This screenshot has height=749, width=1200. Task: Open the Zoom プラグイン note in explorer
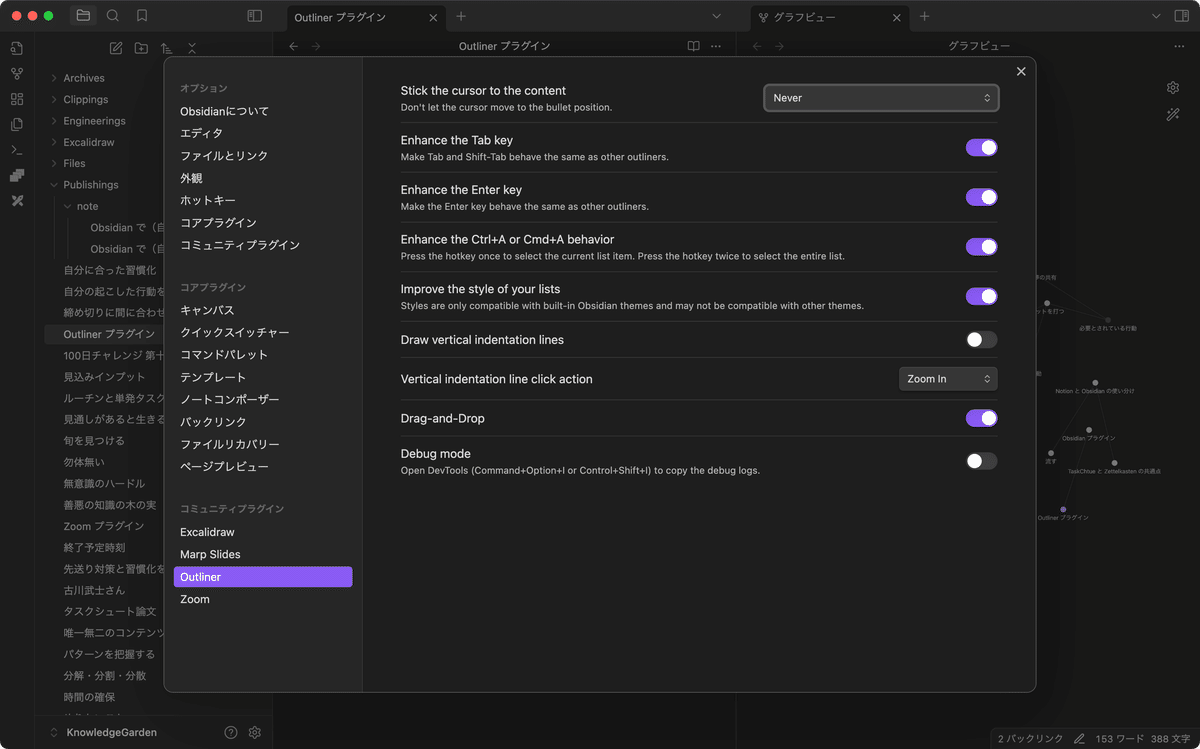point(103,526)
